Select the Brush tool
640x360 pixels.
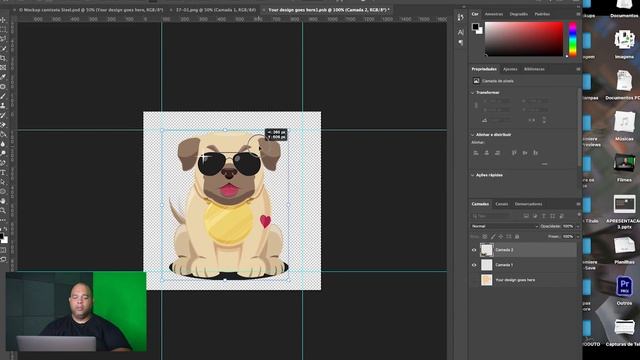(3, 96)
